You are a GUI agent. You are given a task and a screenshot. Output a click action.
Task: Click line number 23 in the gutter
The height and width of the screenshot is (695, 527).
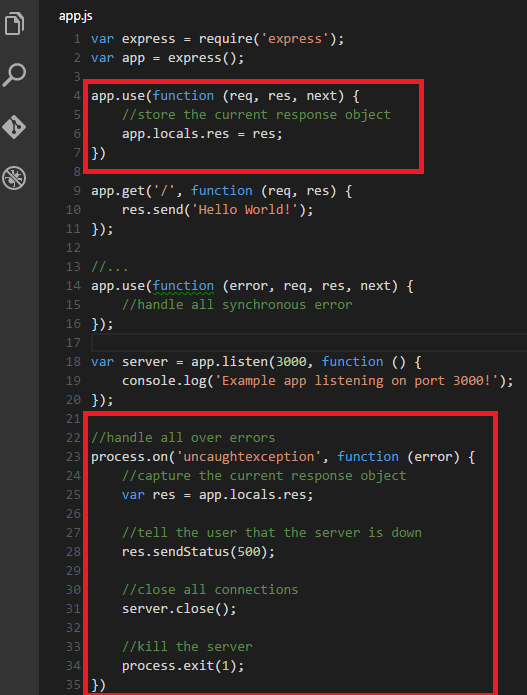coord(74,457)
